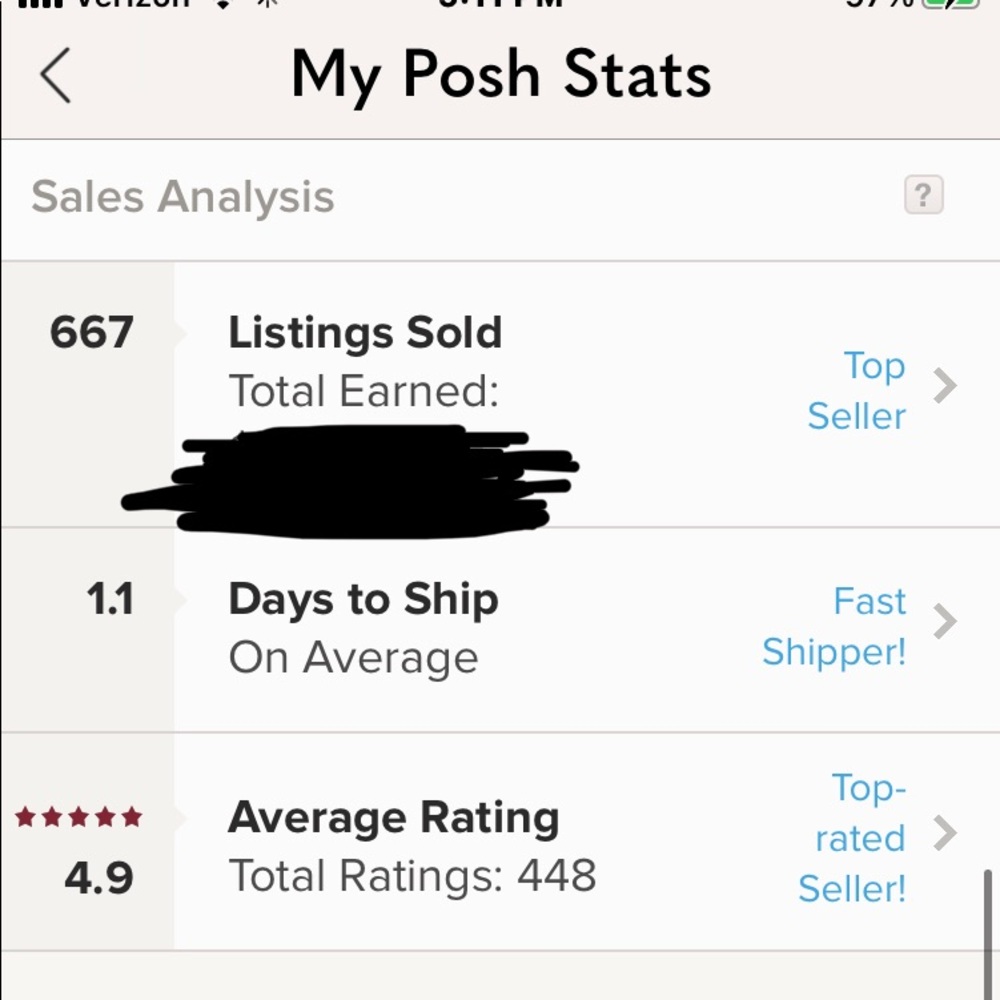Tap the Total Ratings: 448 text
This screenshot has height=1000, width=1000.
pos(412,876)
